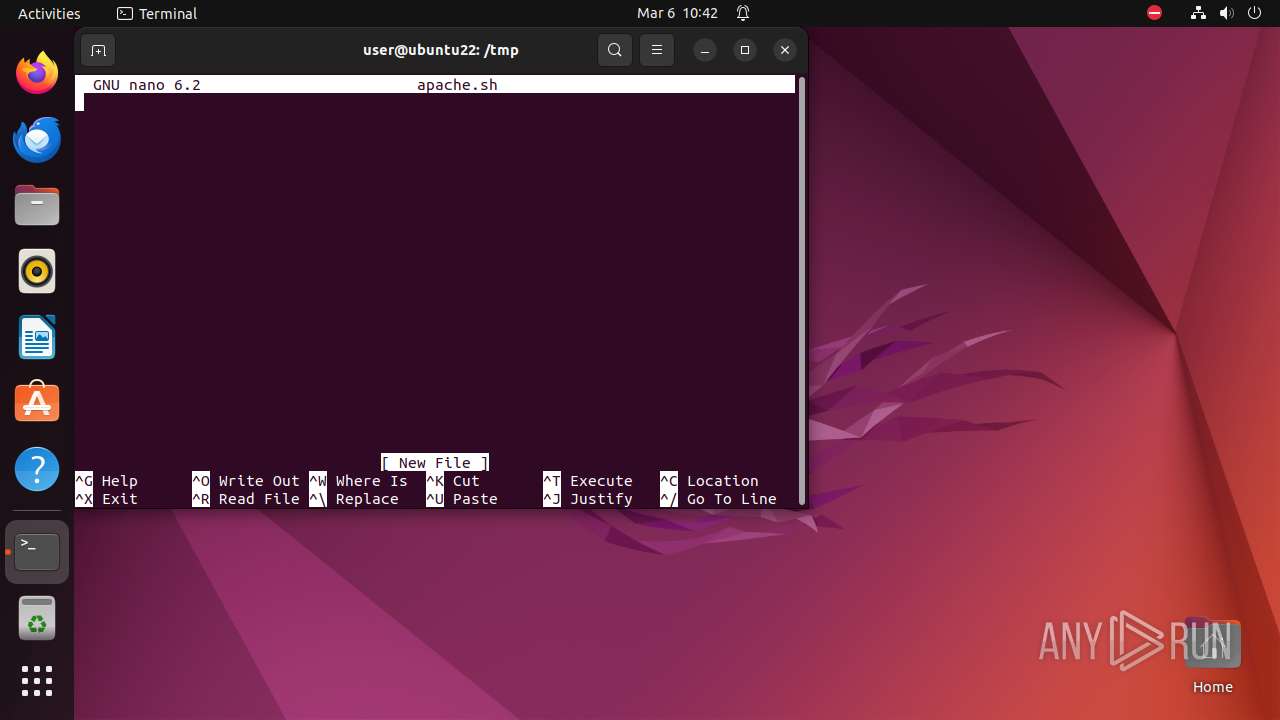Launch Thunderbird mail from the dock

pos(37,139)
